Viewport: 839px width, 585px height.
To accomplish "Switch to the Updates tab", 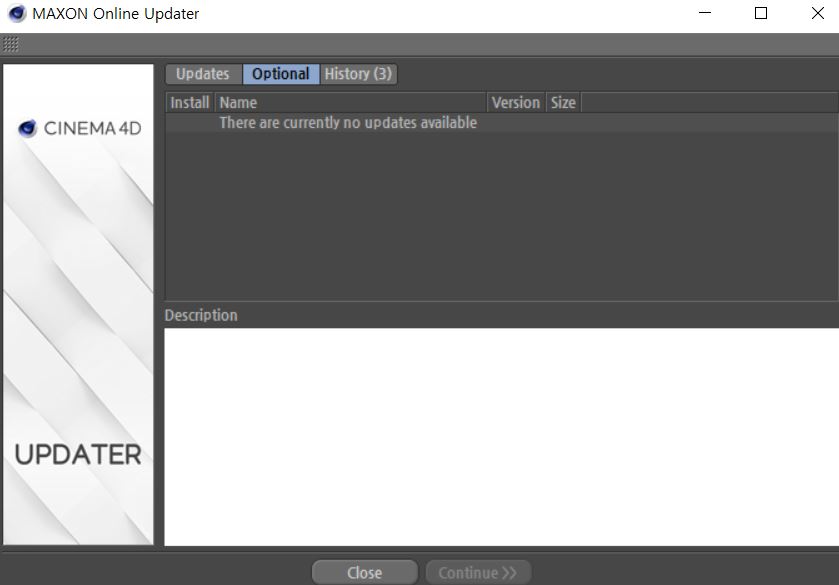I will tap(203, 74).
